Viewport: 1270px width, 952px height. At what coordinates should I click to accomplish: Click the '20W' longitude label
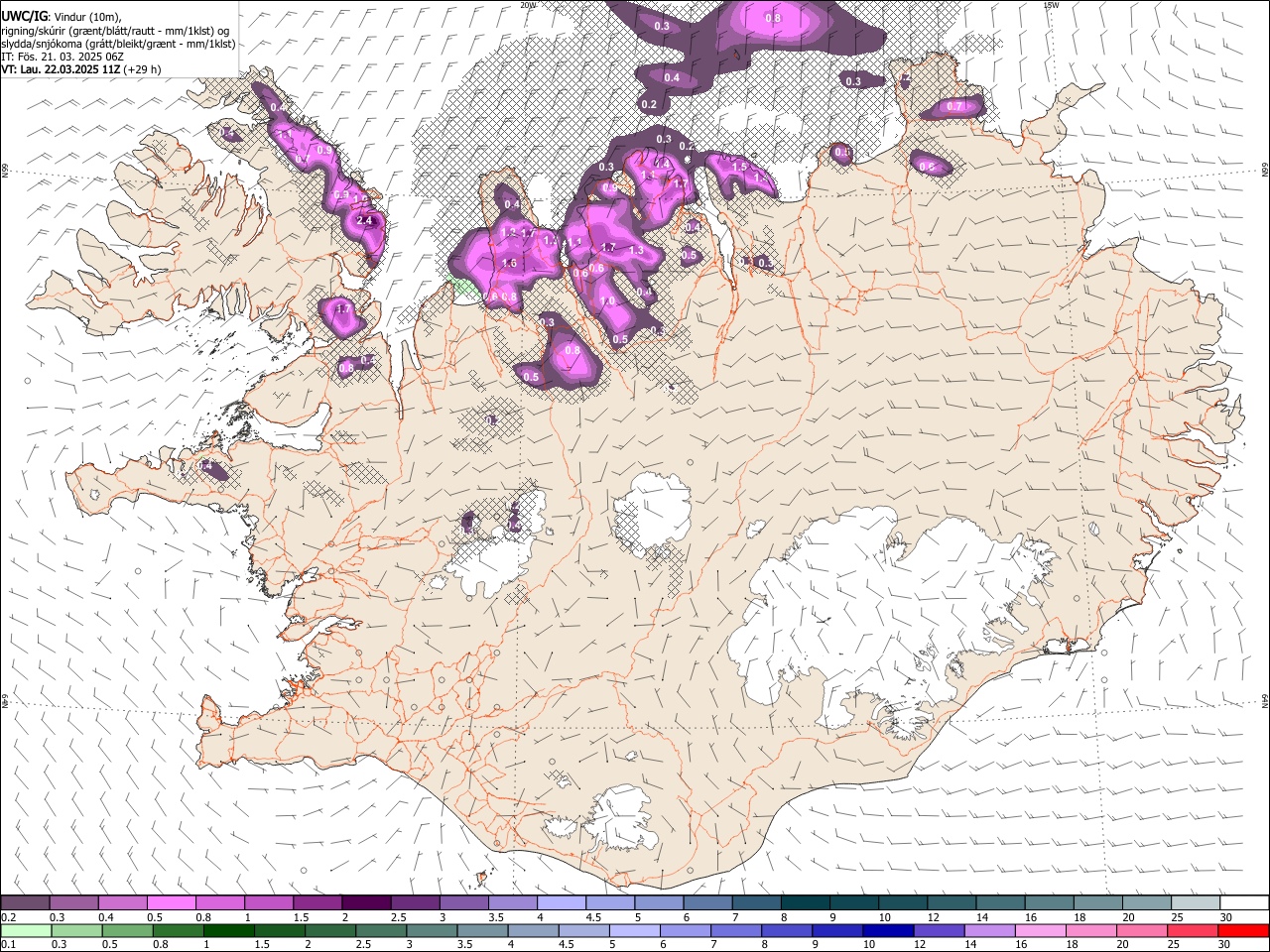528,5
